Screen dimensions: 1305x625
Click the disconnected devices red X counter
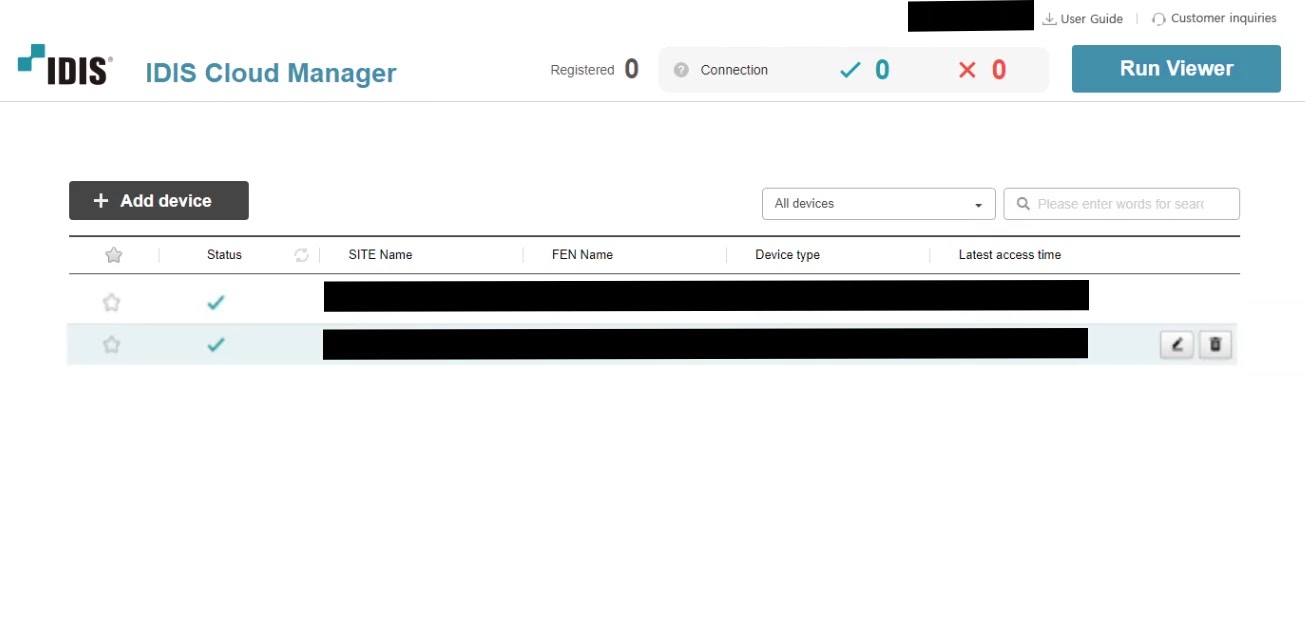coord(982,70)
